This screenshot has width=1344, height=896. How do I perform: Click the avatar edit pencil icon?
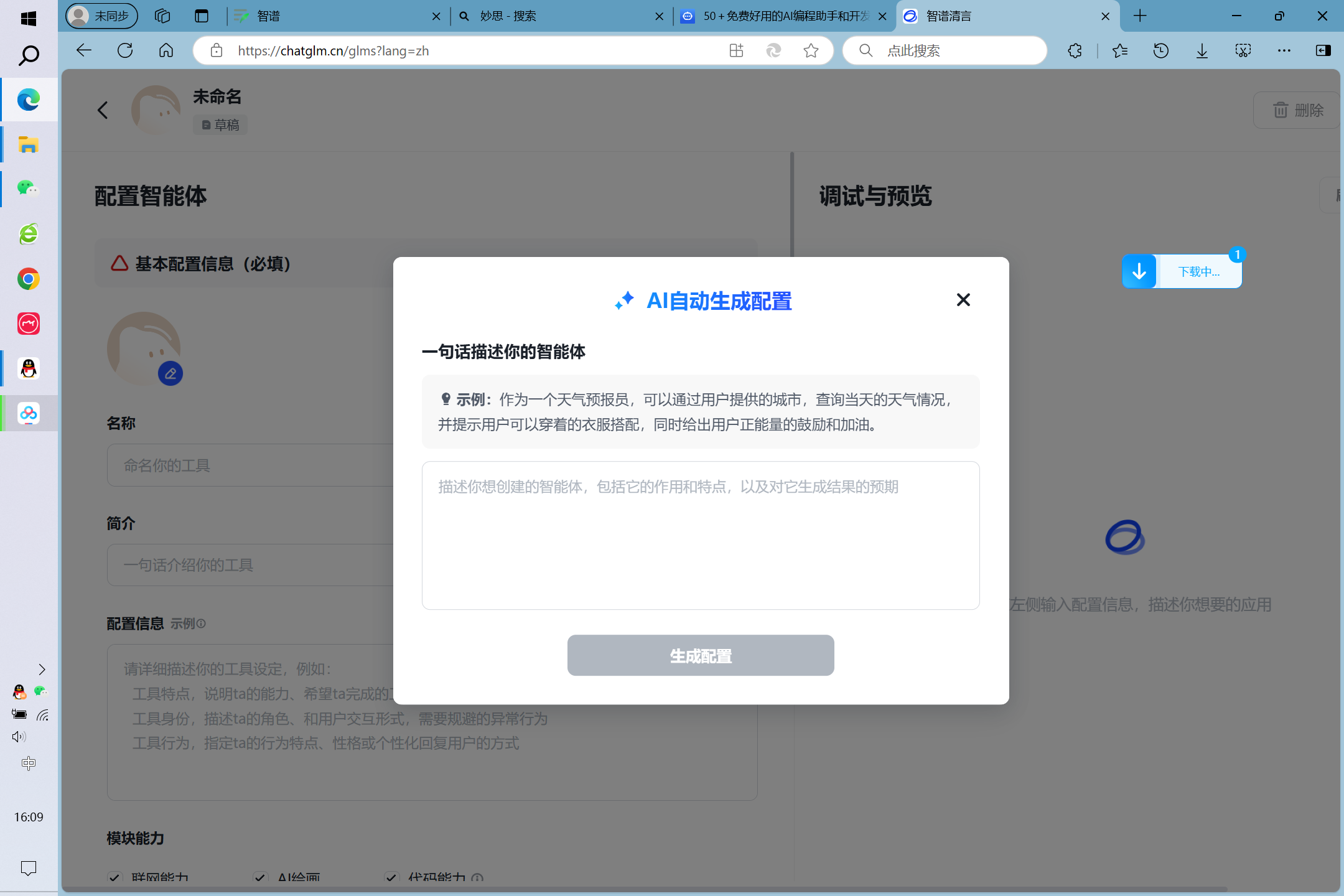pyautogui.click(x=170, y=373)
